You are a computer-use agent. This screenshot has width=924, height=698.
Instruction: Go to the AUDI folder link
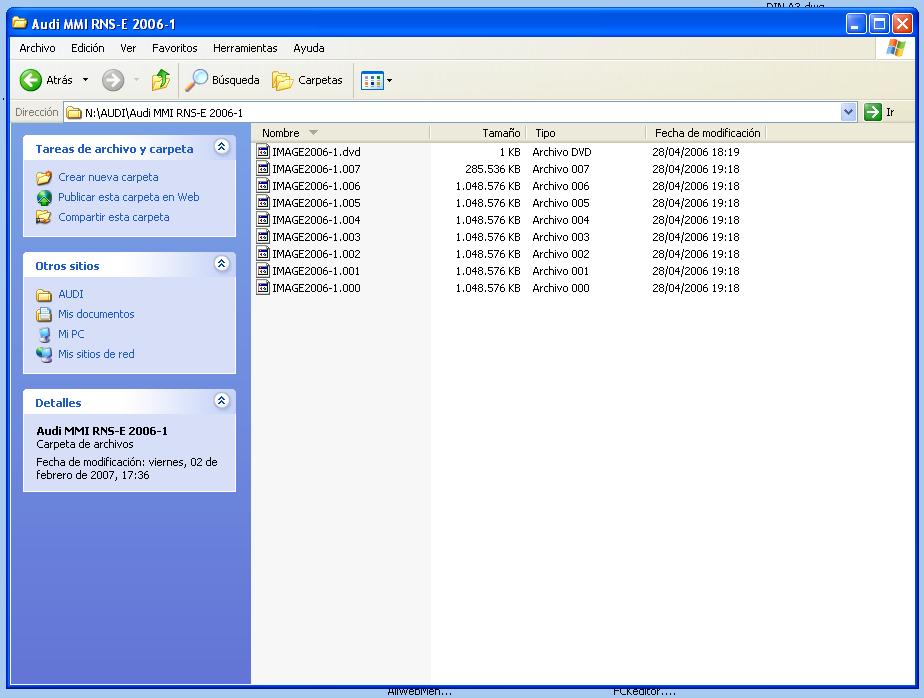71,294
